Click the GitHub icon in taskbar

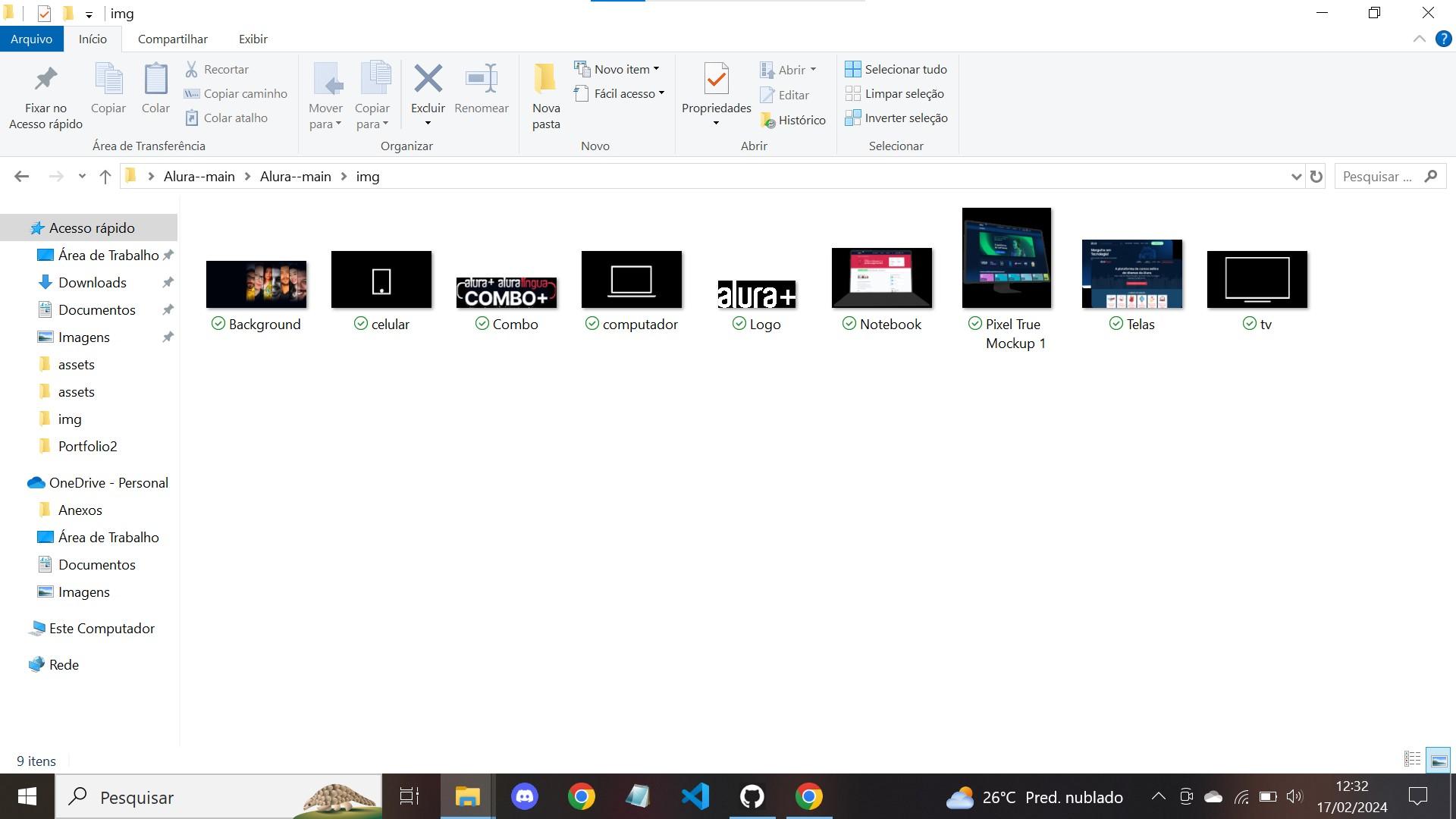752,796
